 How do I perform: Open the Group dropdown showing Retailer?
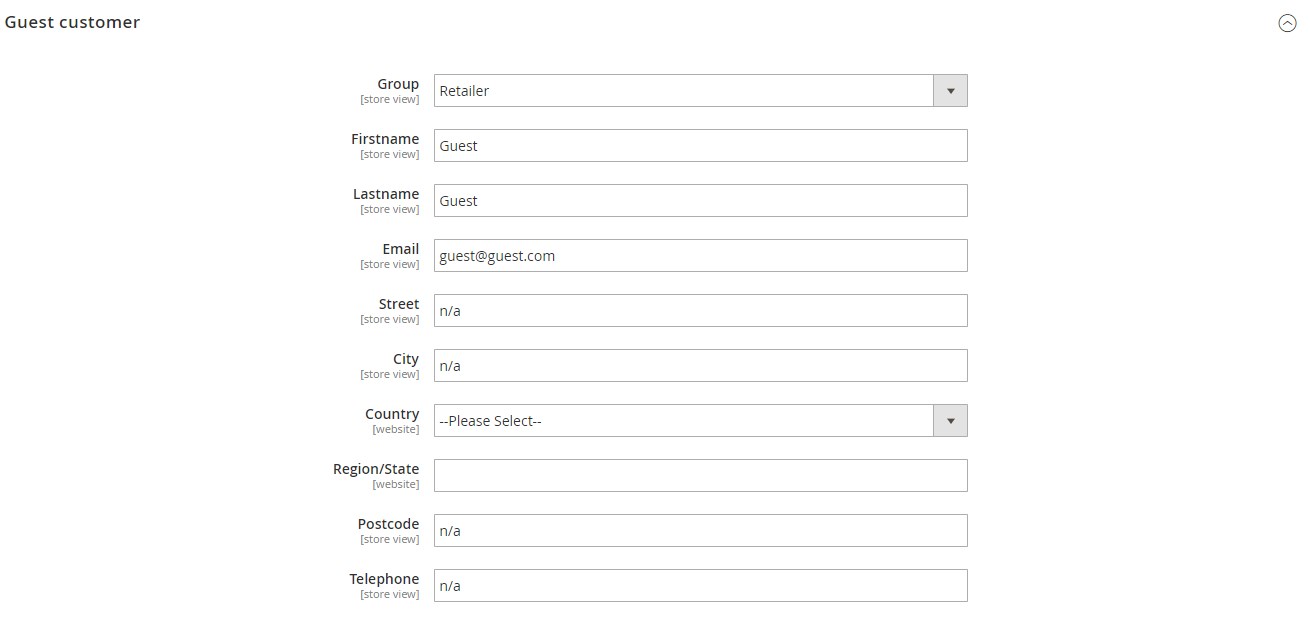700,91
